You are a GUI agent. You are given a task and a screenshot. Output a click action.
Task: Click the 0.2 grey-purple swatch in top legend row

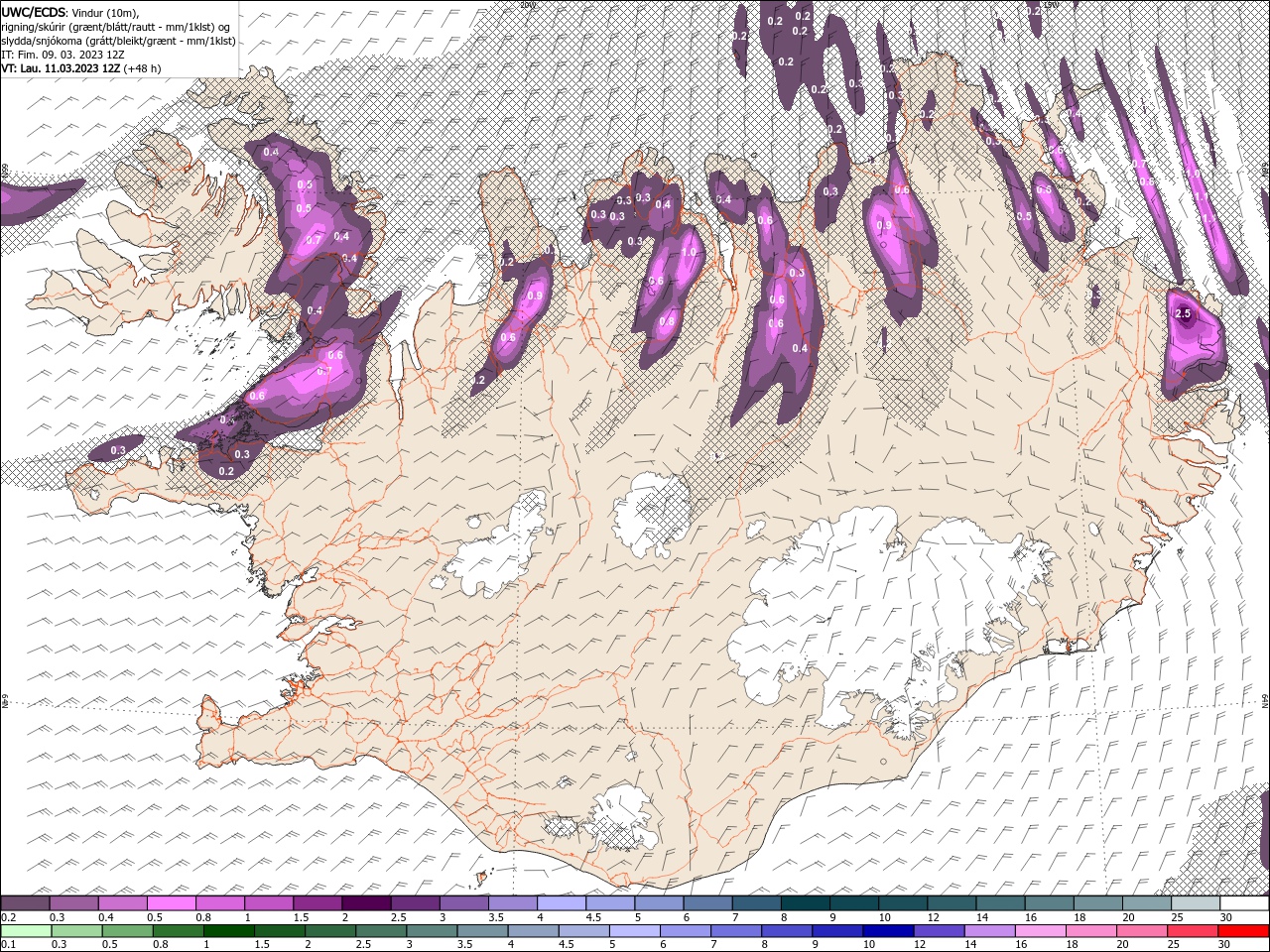(25, 903)
